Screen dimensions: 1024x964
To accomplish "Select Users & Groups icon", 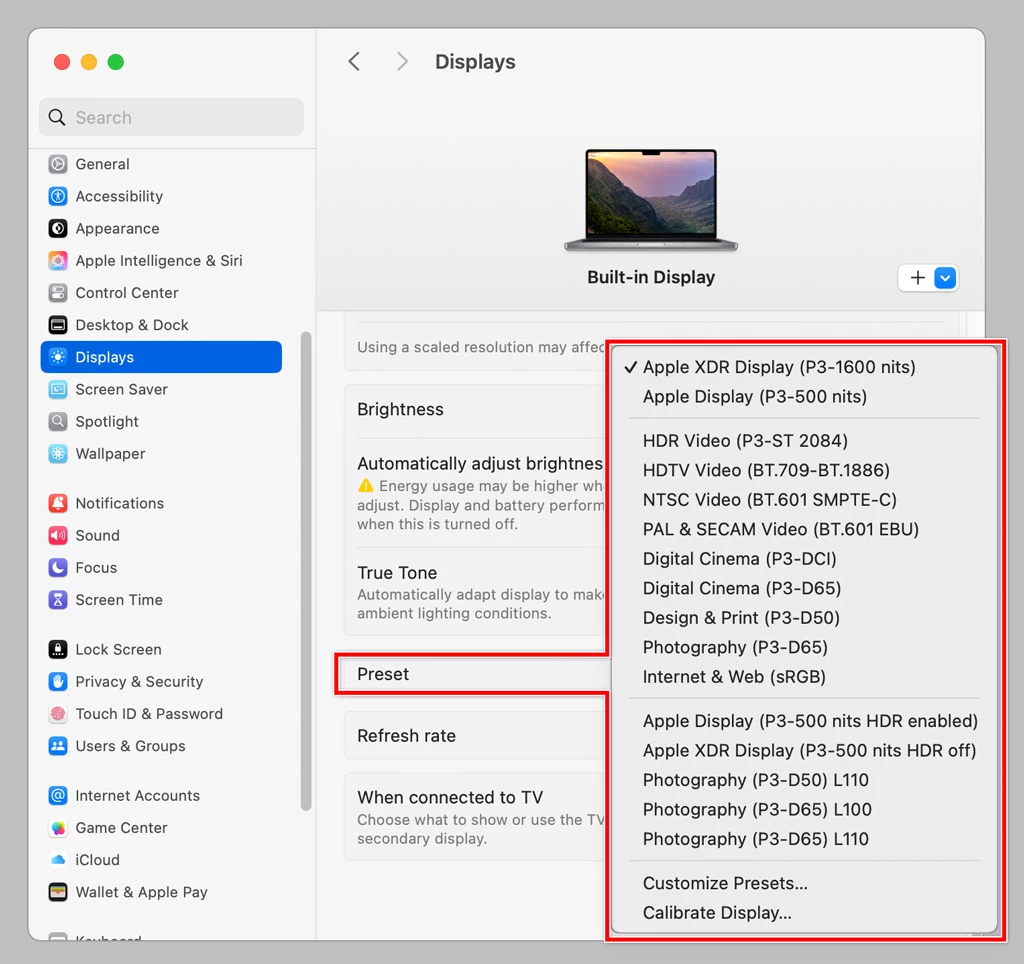I will 58,746.
